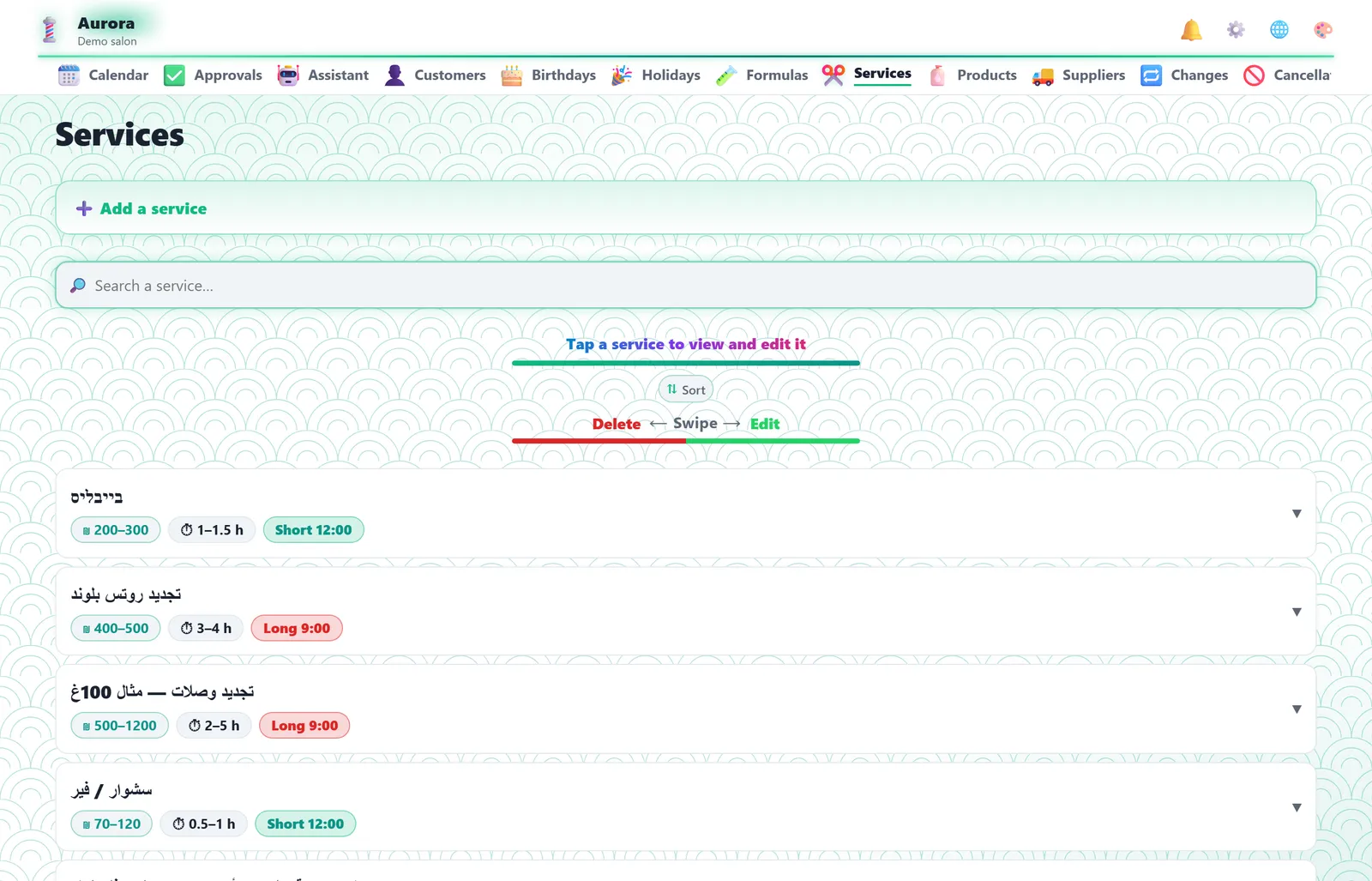Open settings gear icon

(x=1235, y=30)
